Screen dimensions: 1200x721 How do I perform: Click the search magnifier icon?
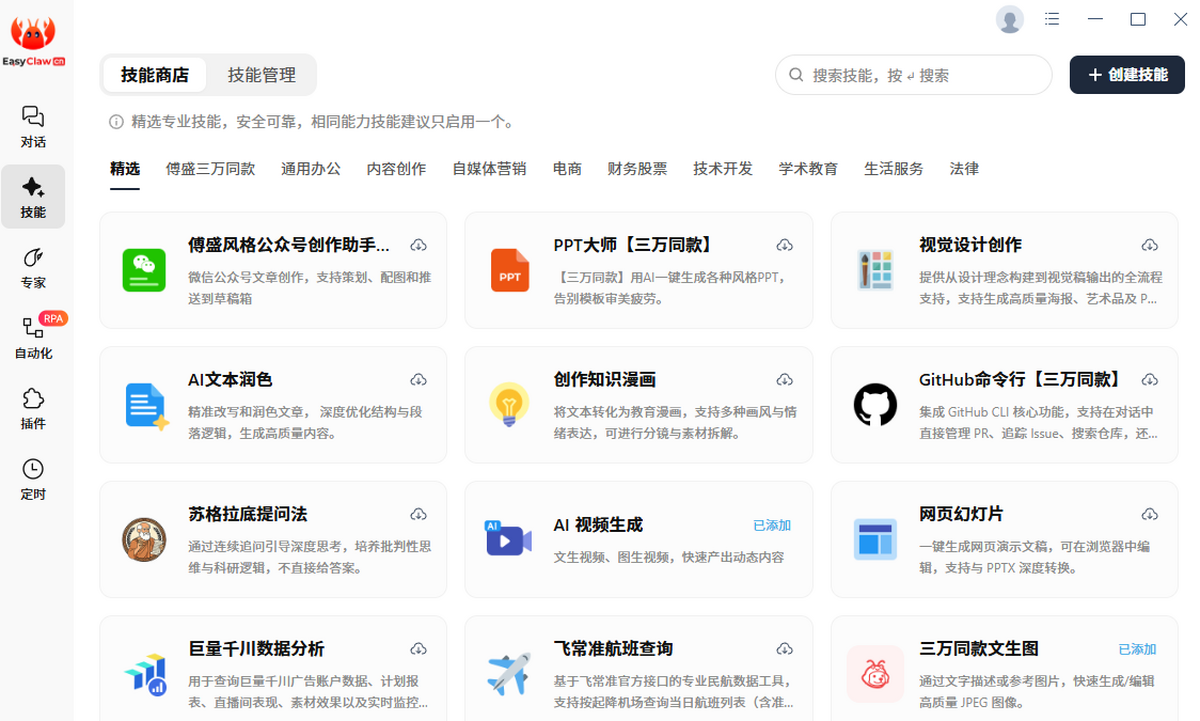[797, 75]
